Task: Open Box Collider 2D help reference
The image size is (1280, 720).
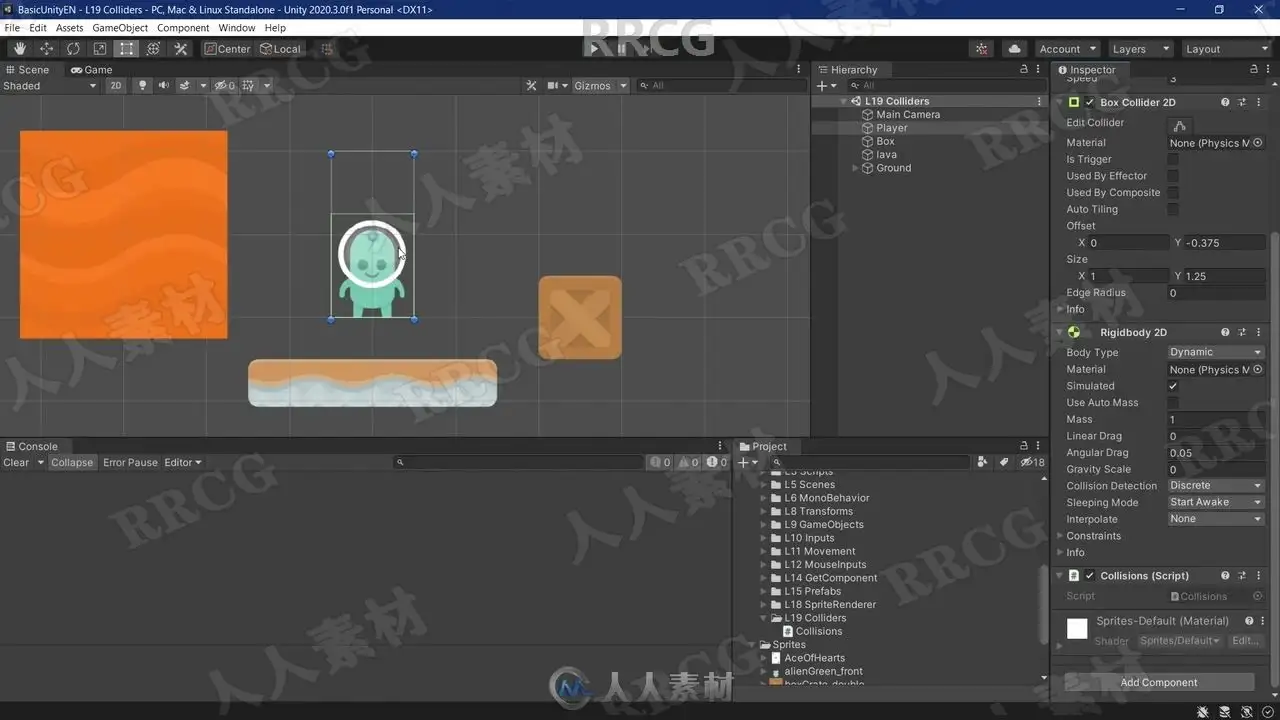Action: pos(1225,102)
